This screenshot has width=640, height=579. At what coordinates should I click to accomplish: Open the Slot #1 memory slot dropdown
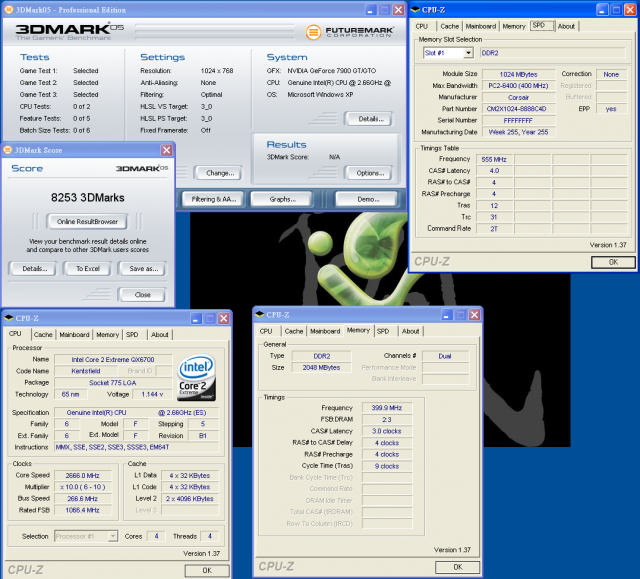[x=469, y=53]
